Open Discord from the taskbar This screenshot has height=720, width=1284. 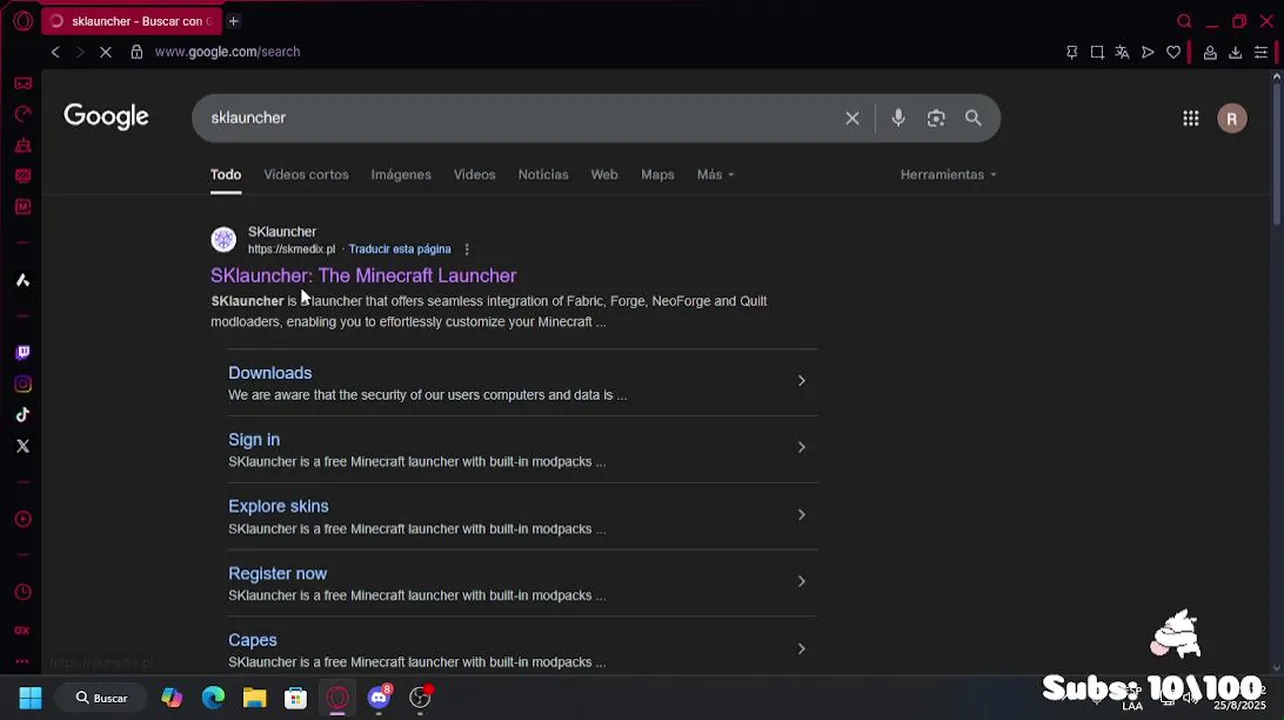coord(379,698)
